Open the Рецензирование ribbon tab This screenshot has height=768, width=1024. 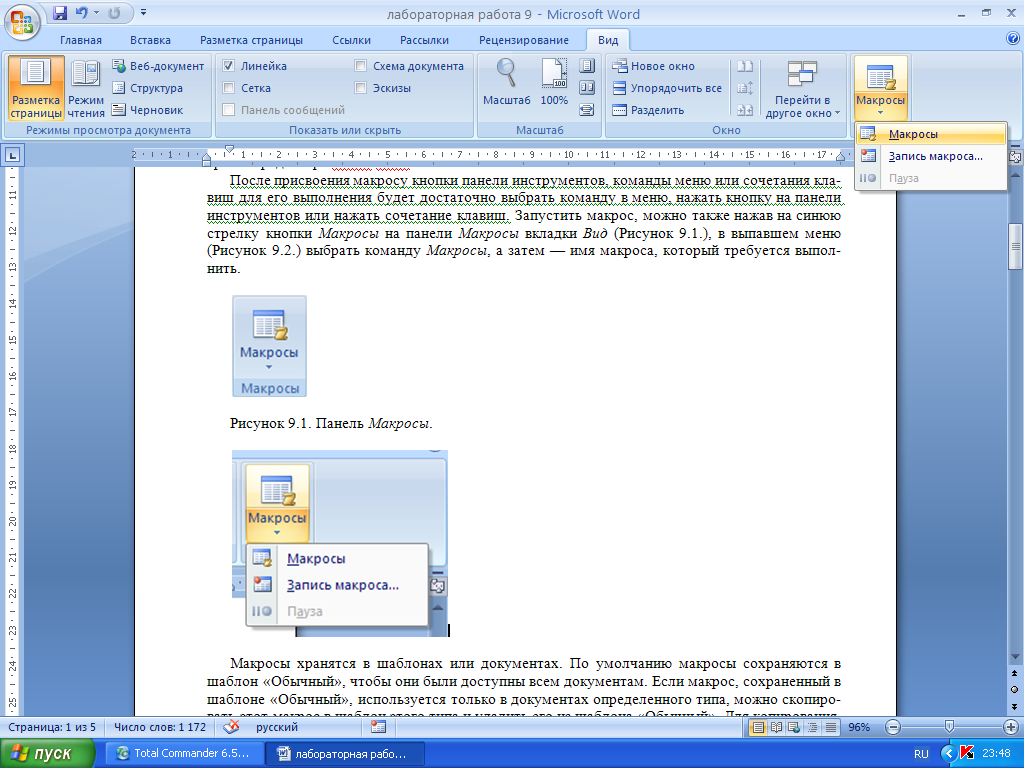click(524, 40)
